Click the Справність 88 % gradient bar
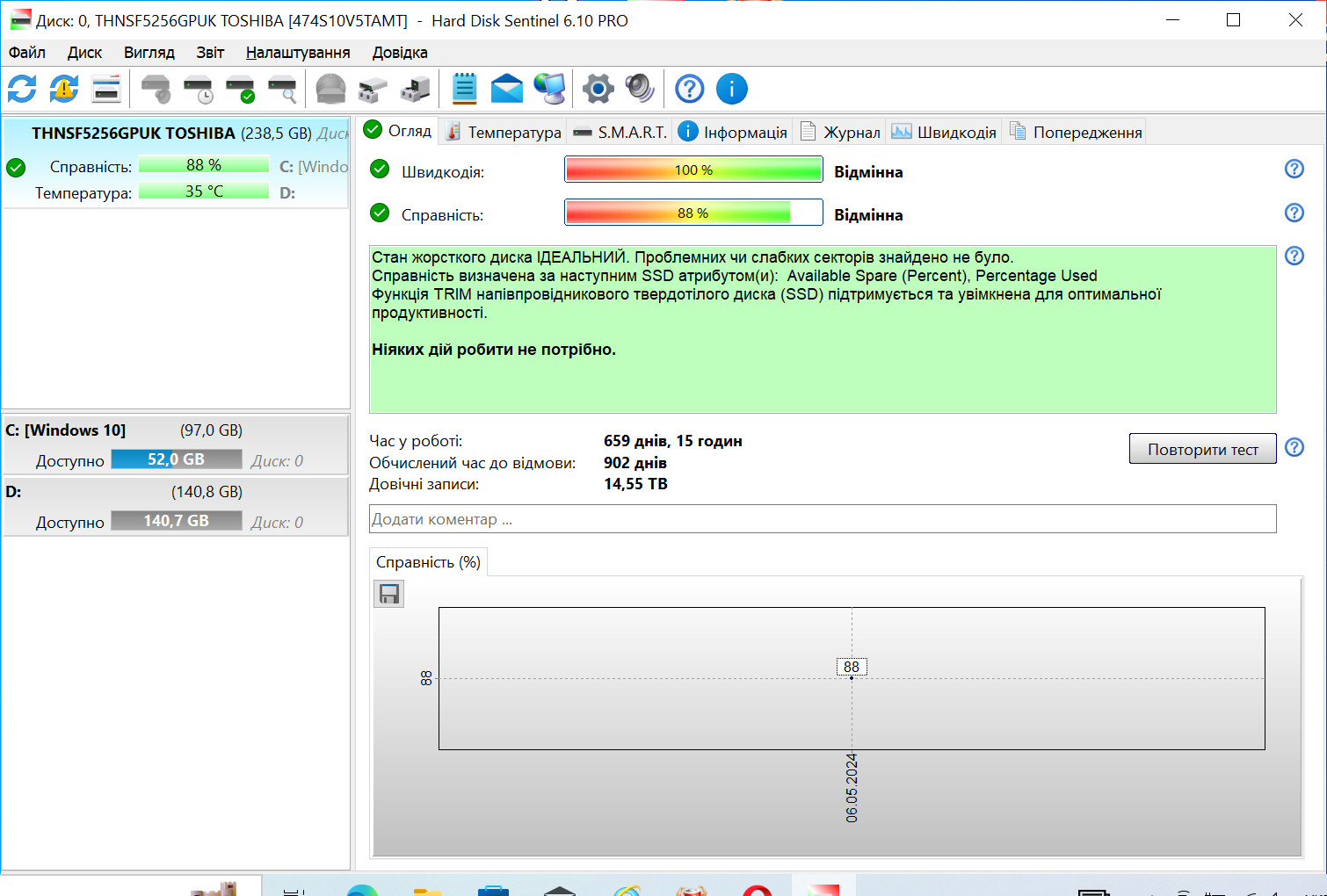 tap(693, 213)
